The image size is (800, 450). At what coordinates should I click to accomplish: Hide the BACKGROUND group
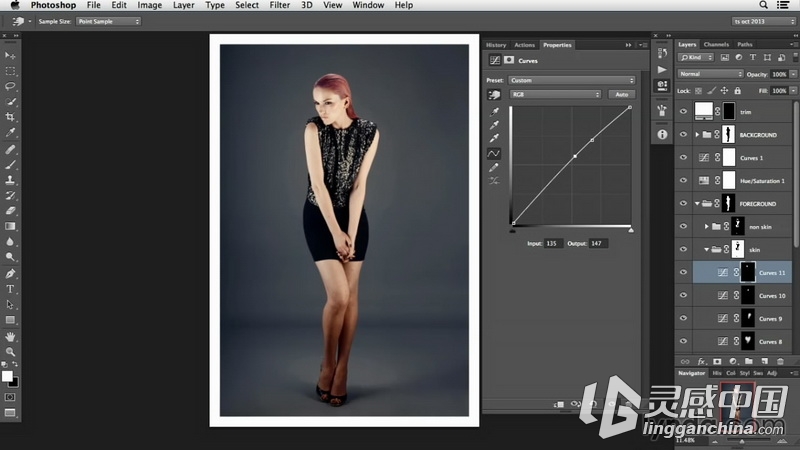point(683,135)
